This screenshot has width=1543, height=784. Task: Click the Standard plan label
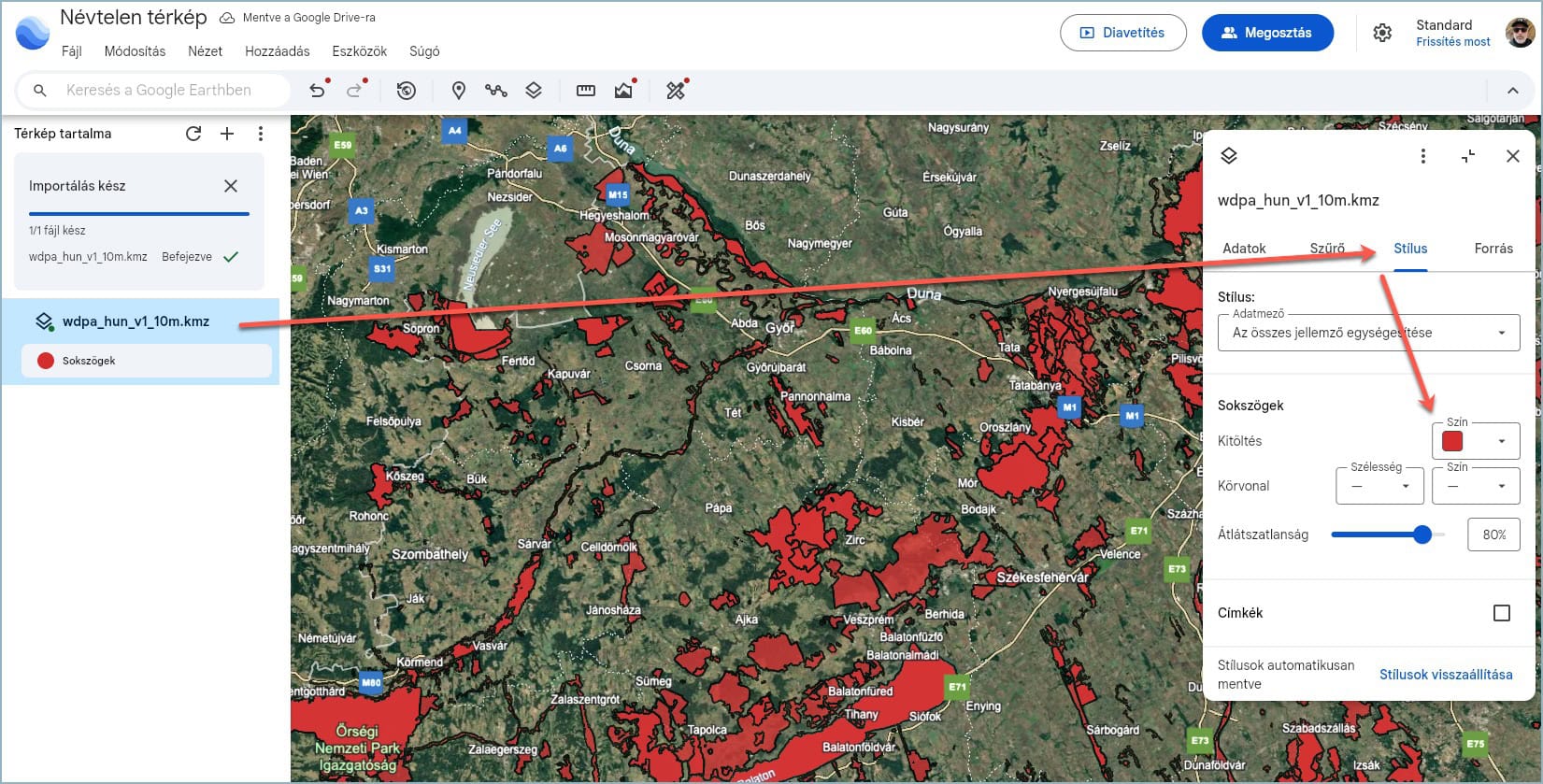(1444, 25)
